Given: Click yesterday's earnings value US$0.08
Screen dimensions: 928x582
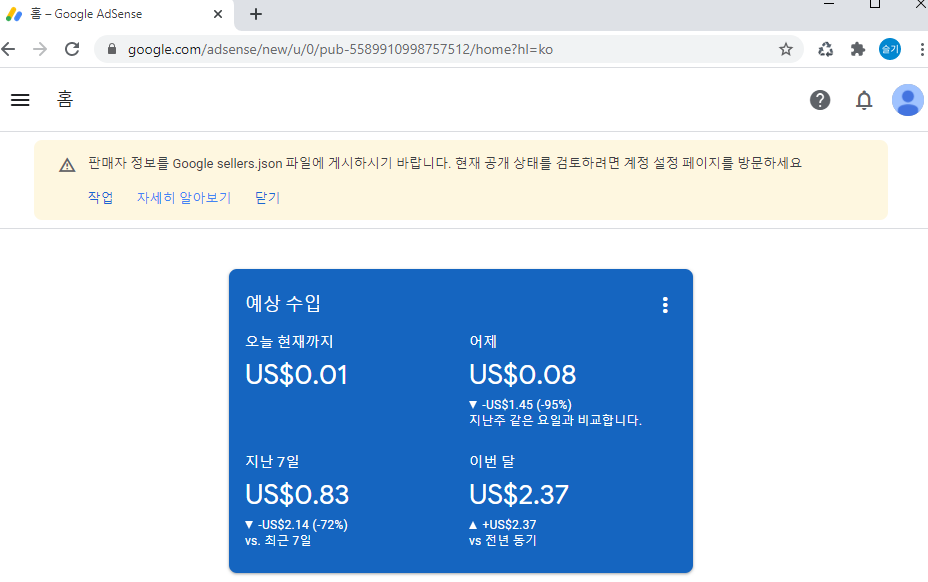Looking at the screenshot, I should tap(523, 375).
